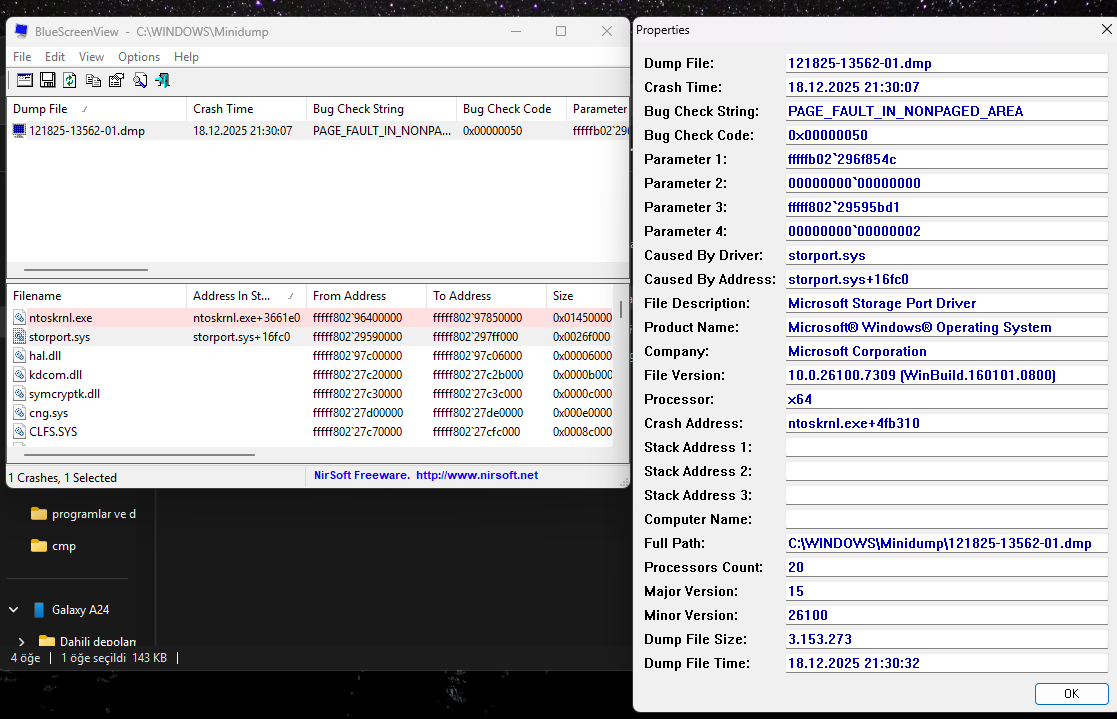Click the file icon beside cng.sys
Image resolution: width=1117 pixels, height=719 pixels.
[x=19, y=413]
